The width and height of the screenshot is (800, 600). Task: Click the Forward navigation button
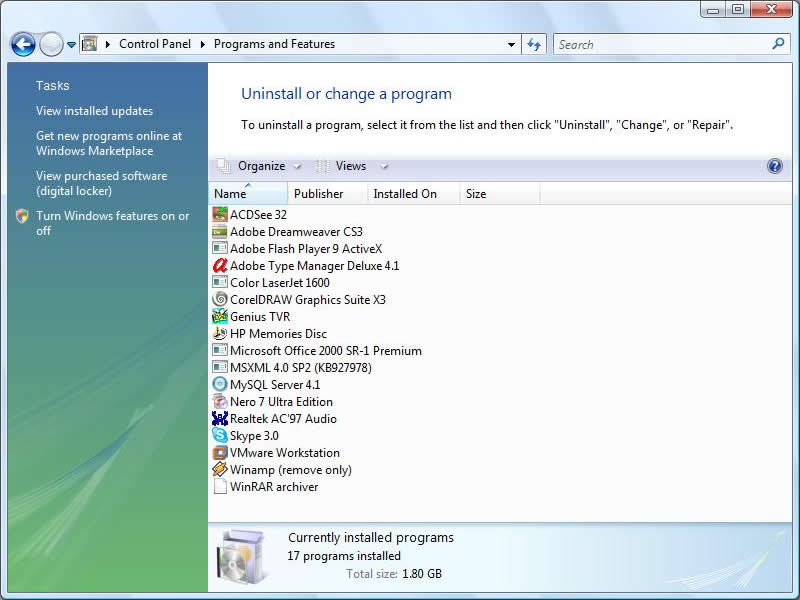coord(51,44)
